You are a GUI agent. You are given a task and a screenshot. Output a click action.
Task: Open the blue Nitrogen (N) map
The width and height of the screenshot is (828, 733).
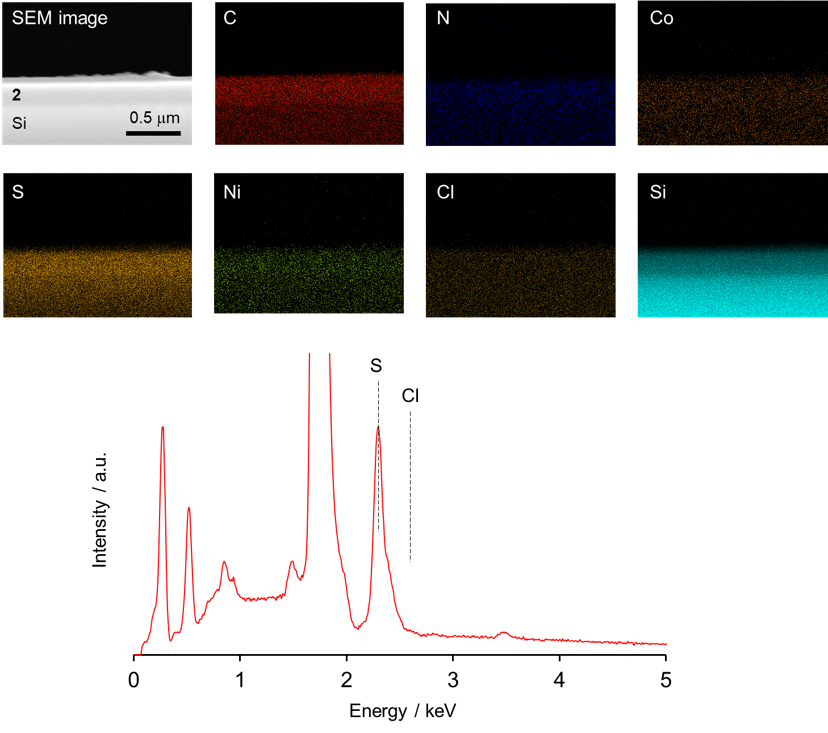(x=521, y=74)
